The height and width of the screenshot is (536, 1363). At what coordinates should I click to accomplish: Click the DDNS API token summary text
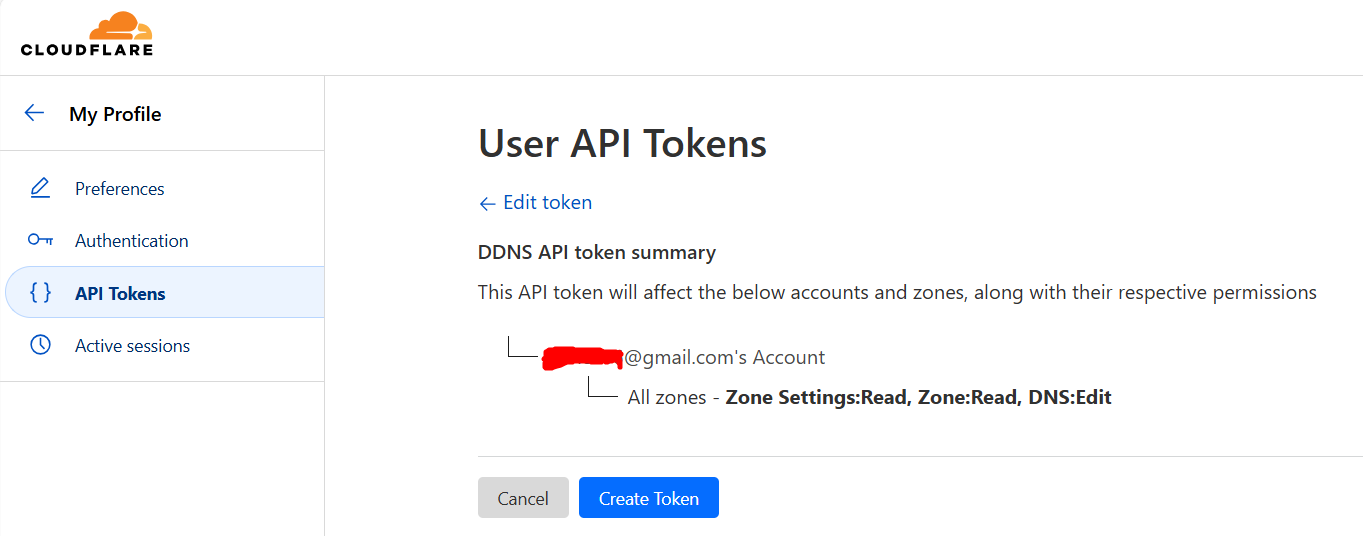[597, 252]
